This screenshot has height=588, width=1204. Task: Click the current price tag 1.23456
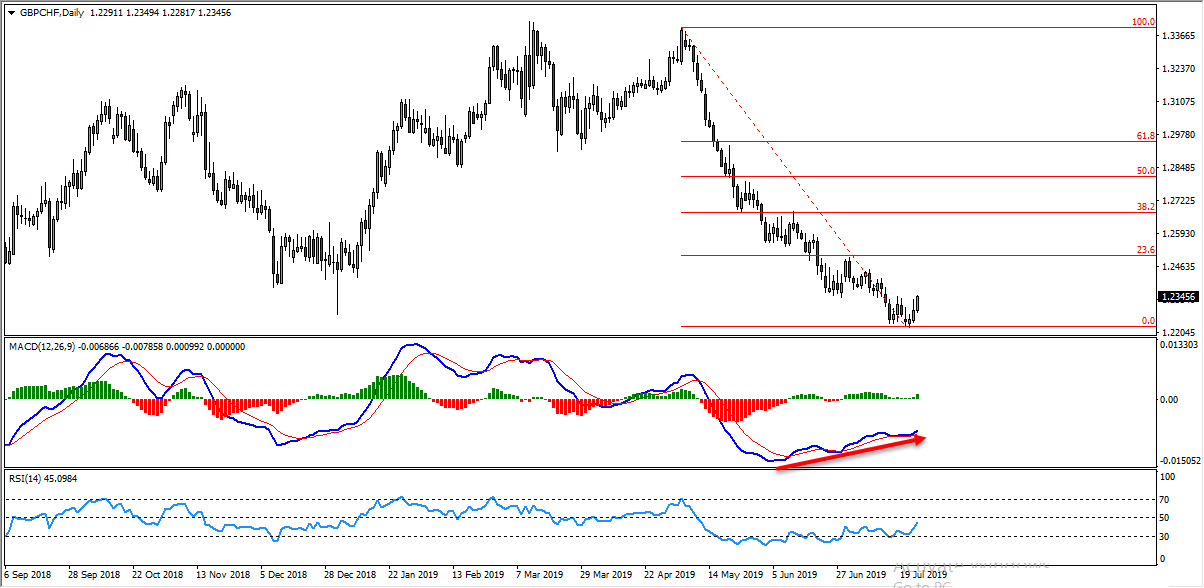(x=1177, y=297)
